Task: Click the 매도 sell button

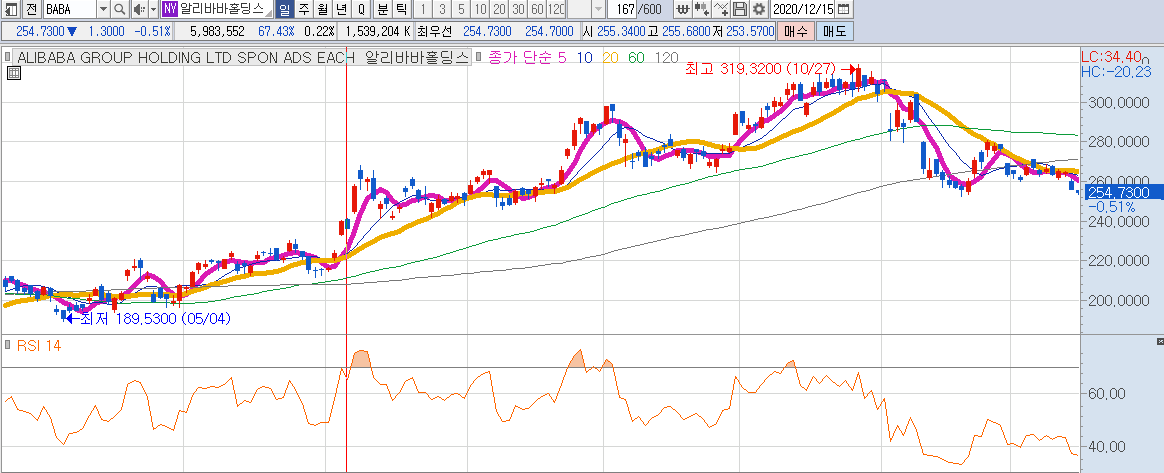Action: coord(834,31)
